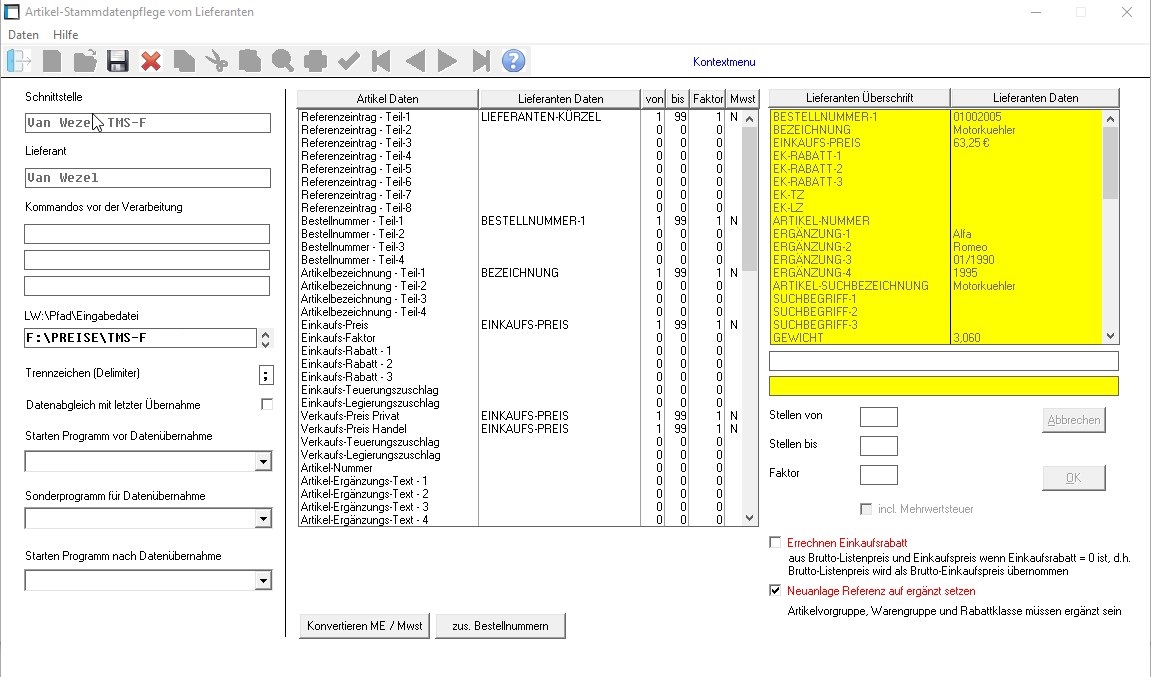Toggle Datenabgleich mit letzter Übernahme checkbox
The height and width of the screenshot is (677, 1151).
click(x=267, y=405)
